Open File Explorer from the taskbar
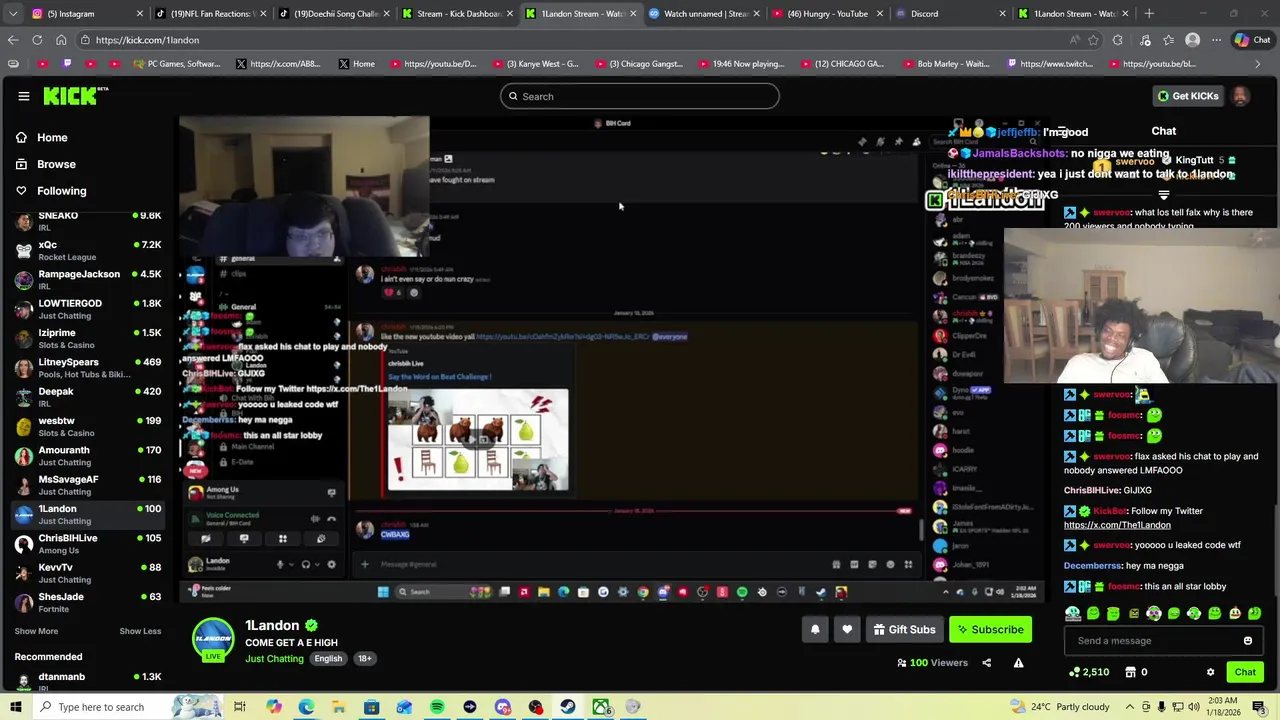The width and height of the screenshot is (1280, 720). click(x=339, y=707)
